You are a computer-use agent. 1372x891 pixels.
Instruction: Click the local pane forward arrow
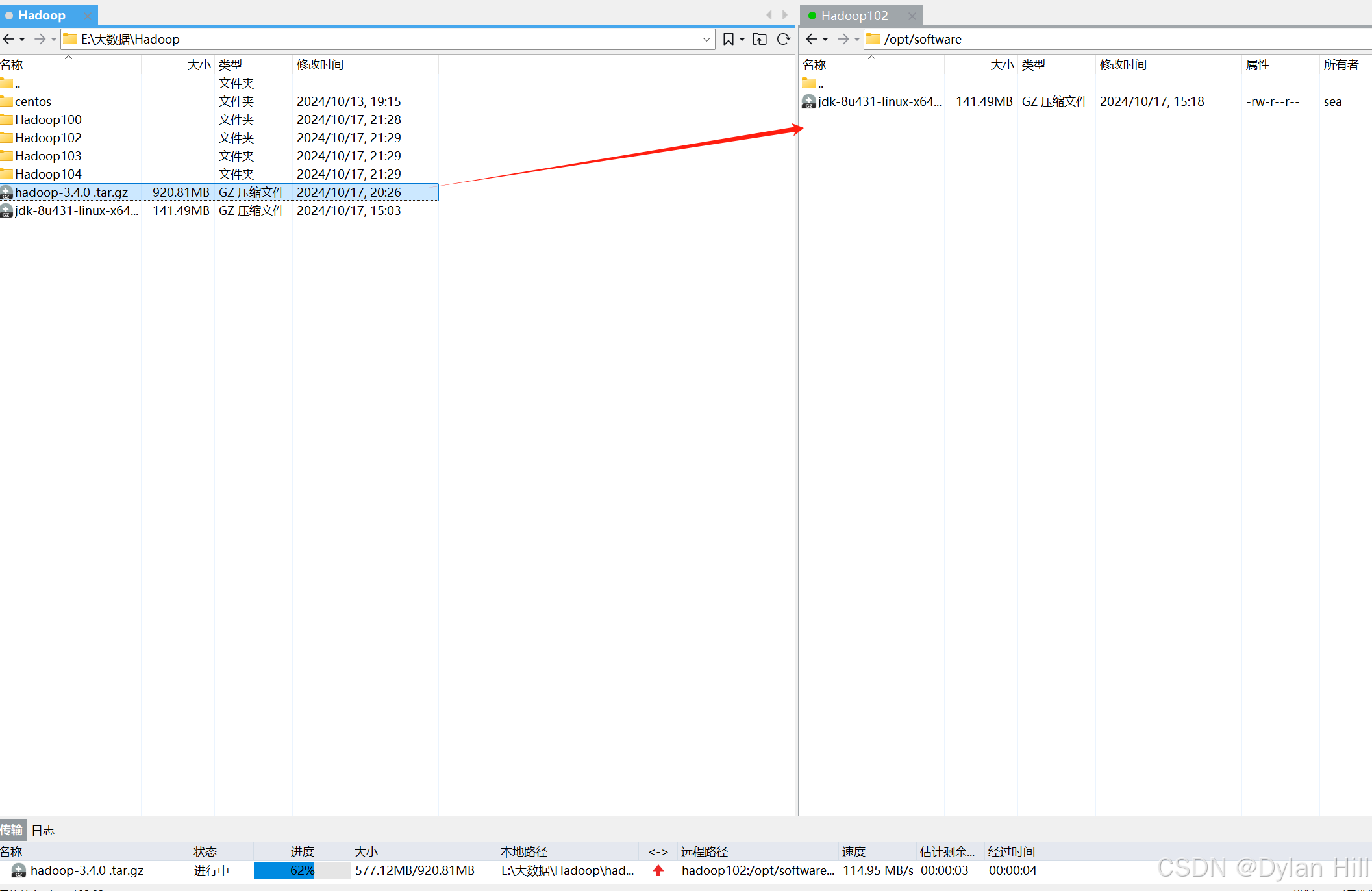(x=40, y=39)
